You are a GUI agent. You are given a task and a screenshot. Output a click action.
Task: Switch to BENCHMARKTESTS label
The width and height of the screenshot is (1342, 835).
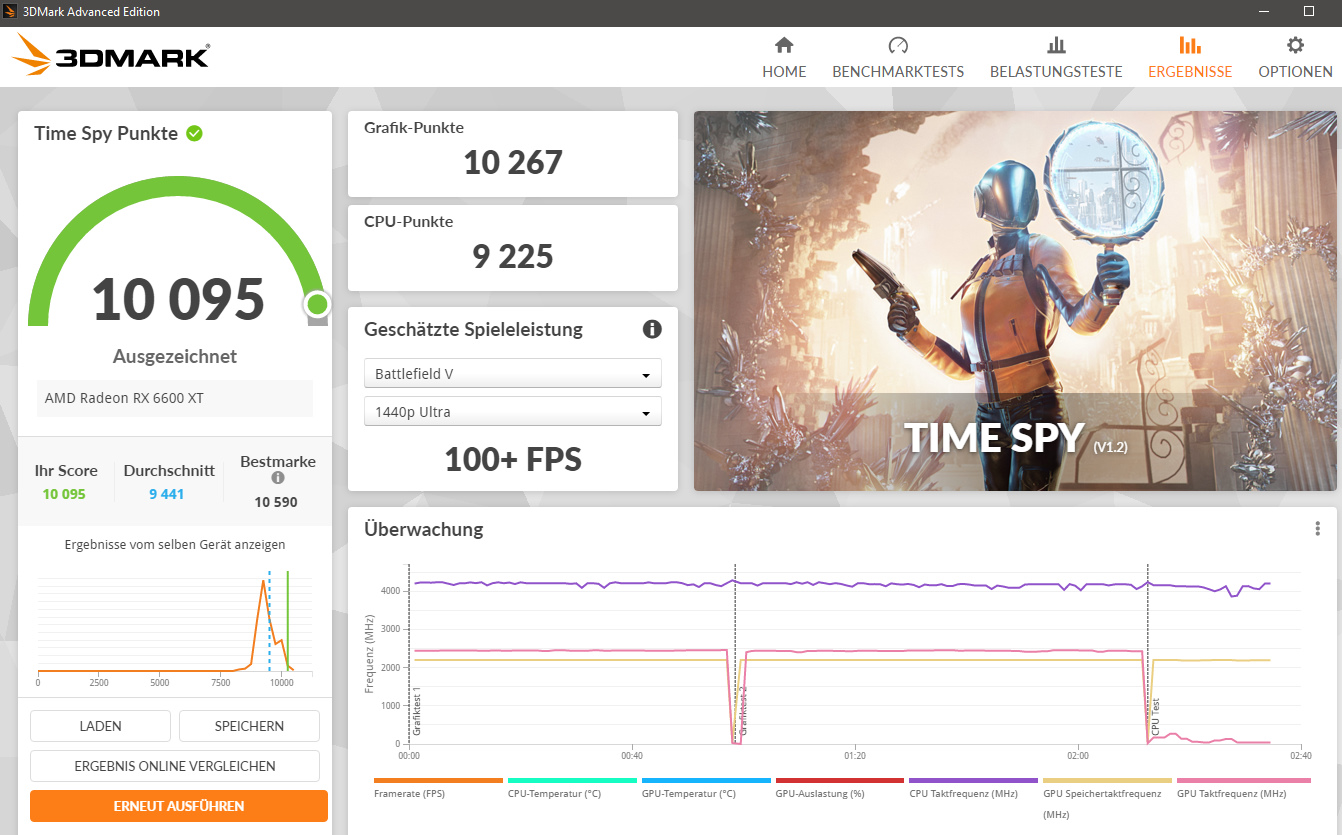[898, 72]
